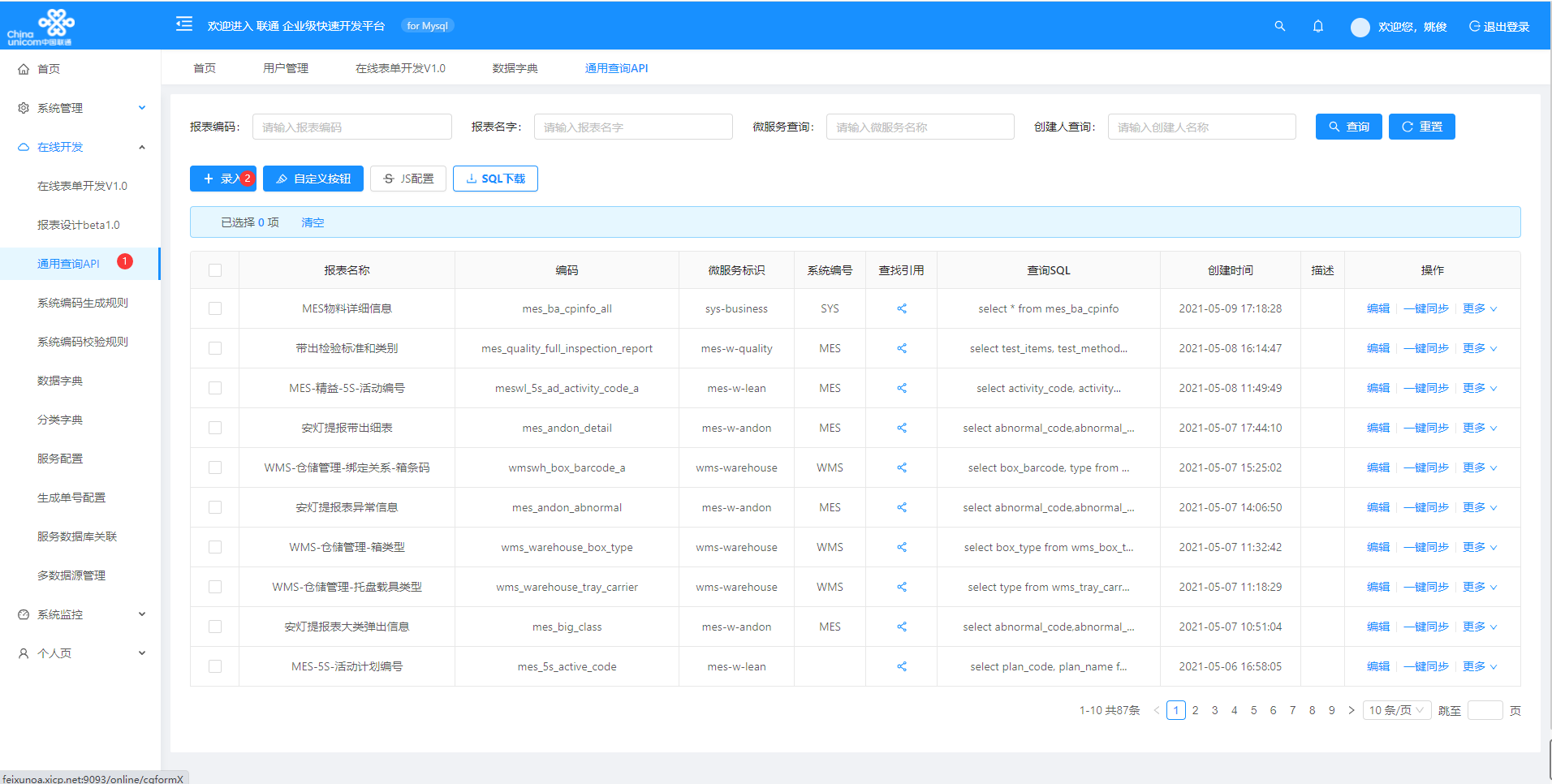The image size is (1552, 784).
Task: Open 更多 dropdown for mes_ba_cpinfo_all row
Action: (1480, 308)
